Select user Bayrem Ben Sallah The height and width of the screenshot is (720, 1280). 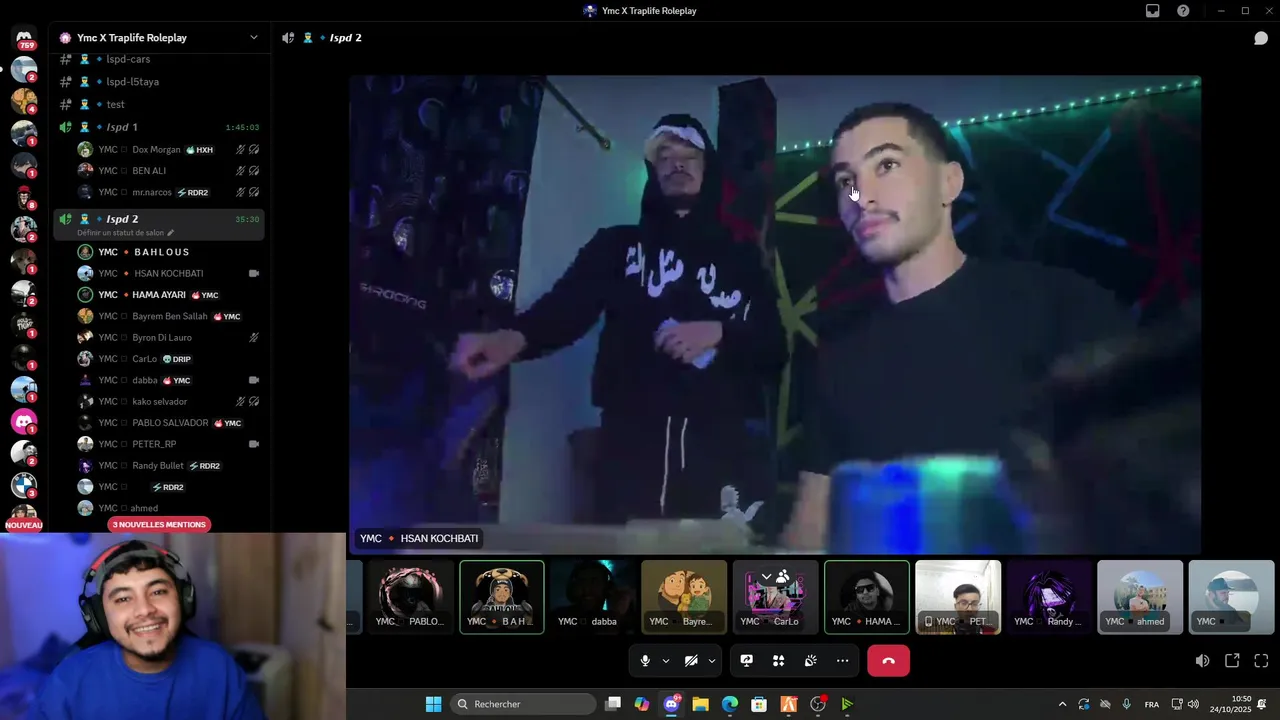tap(168, 316)
